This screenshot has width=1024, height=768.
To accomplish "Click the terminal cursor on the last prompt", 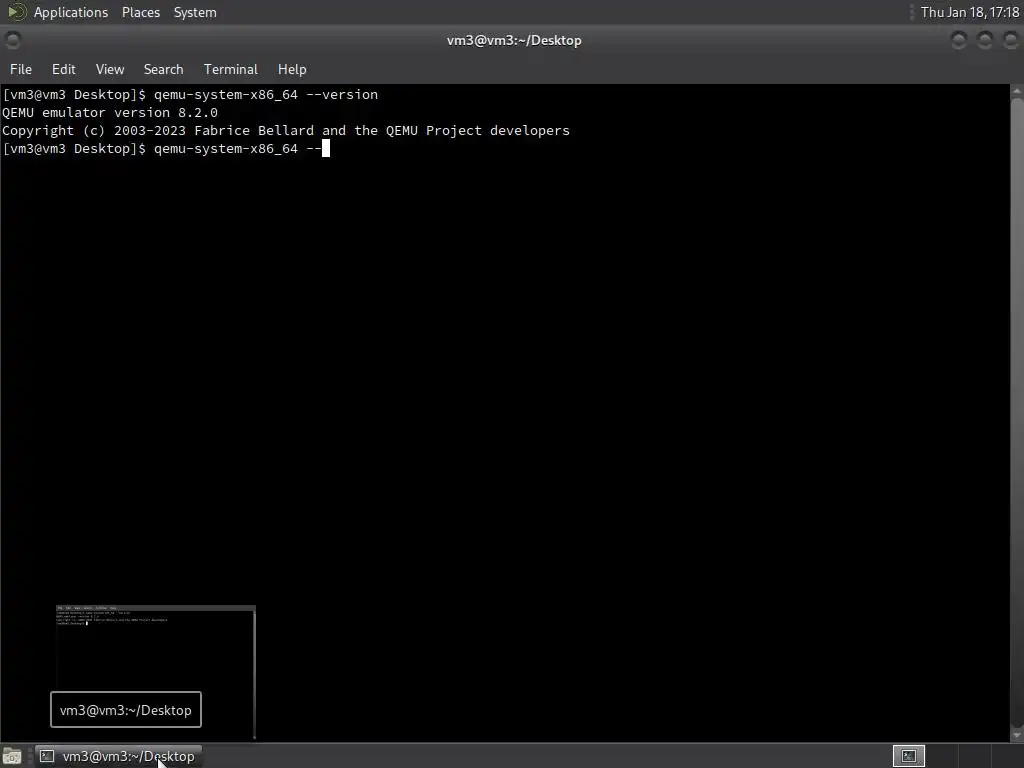I will (x=326, y=149).
